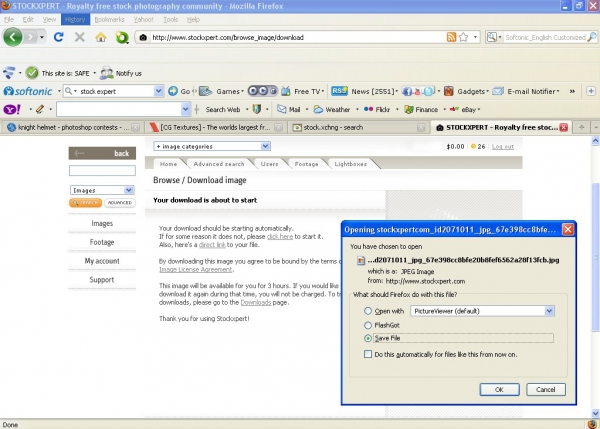This screenshot has width=600, height=429.
Task: Expand the Yahoo toolbar search box dropdown
Action: [185, 109]
